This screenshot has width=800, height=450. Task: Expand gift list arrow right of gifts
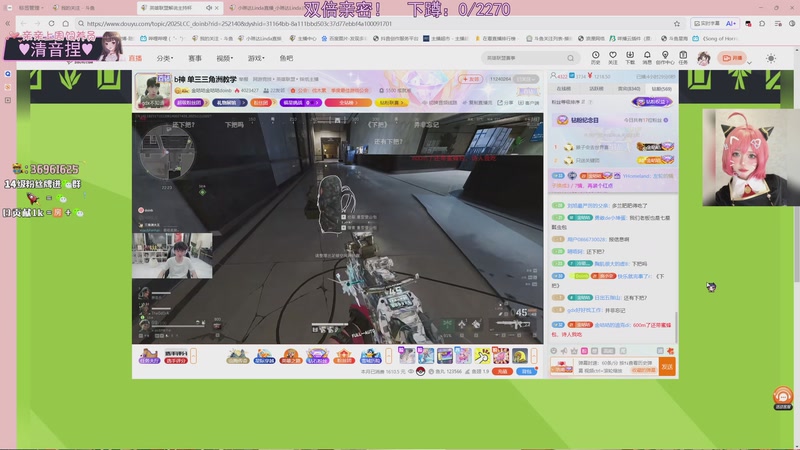(x=534, y=356)
